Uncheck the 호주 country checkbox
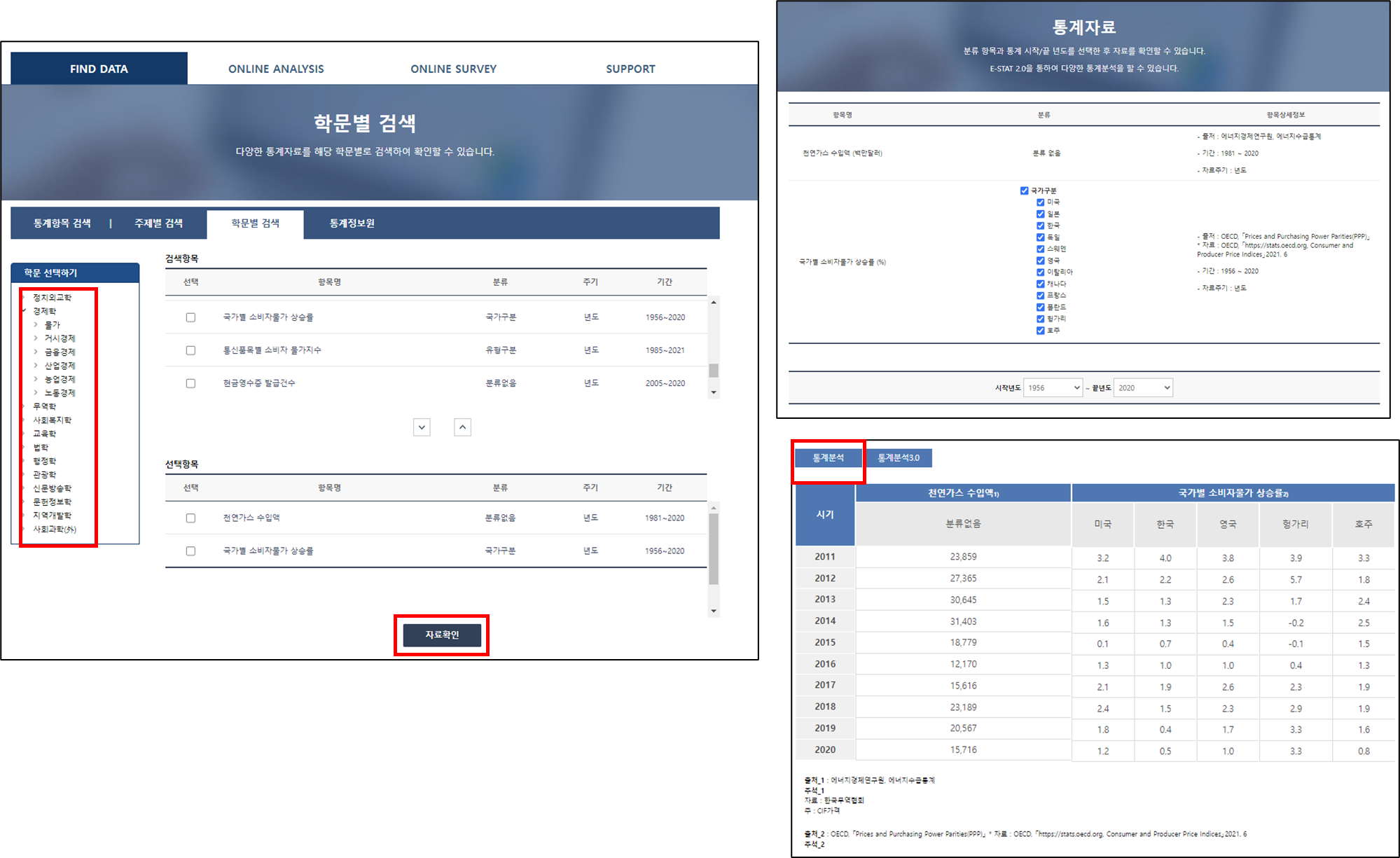1400x858 pixels. pos(1040,331)
